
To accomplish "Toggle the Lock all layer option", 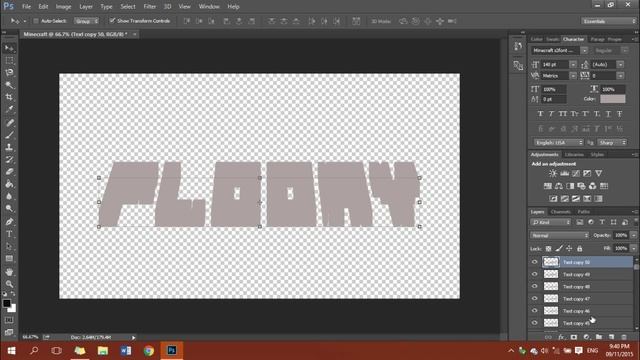I will pyautogui.click(x=580, y=248).
